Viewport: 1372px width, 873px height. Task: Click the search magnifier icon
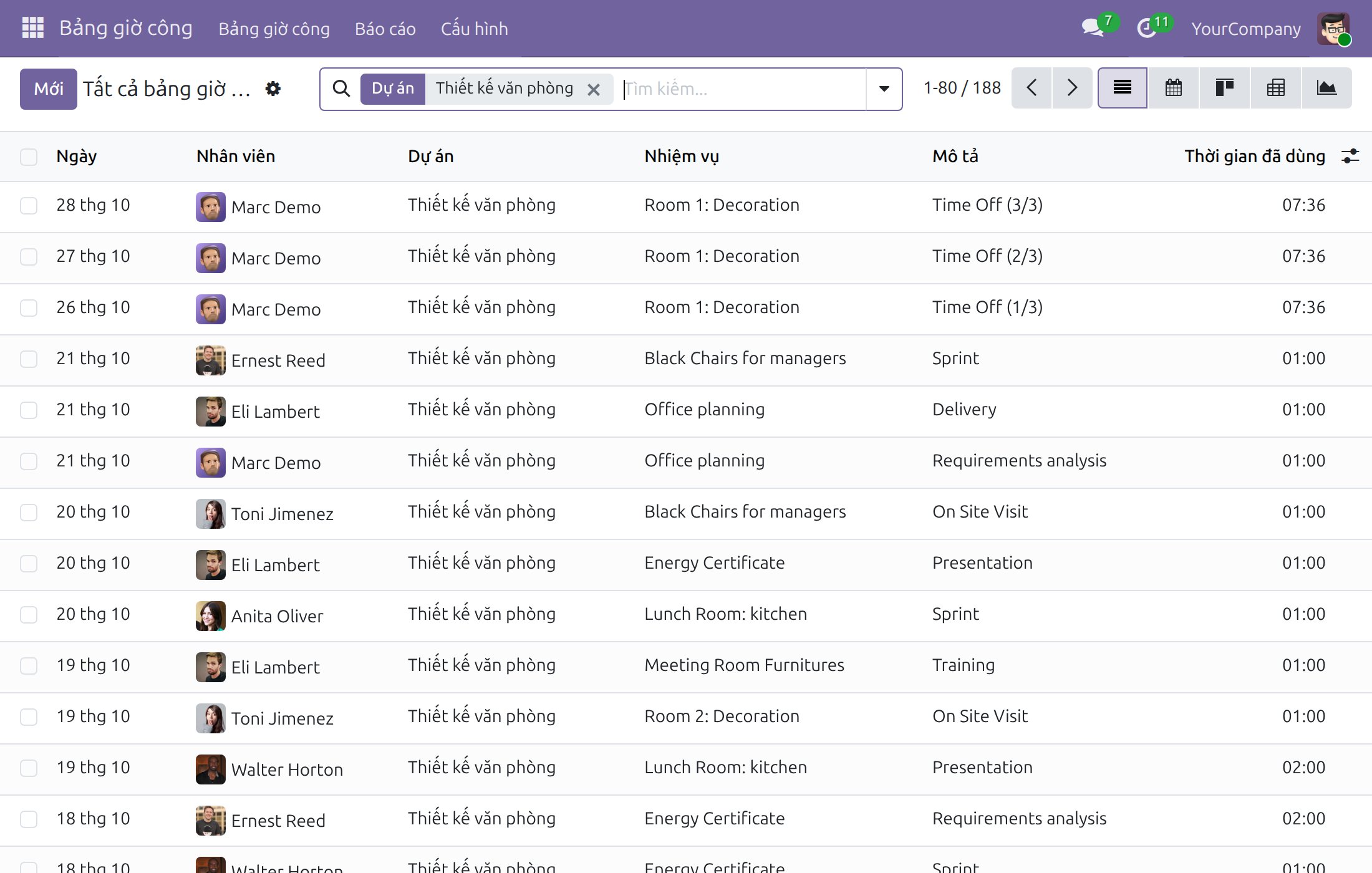point(341,89)
